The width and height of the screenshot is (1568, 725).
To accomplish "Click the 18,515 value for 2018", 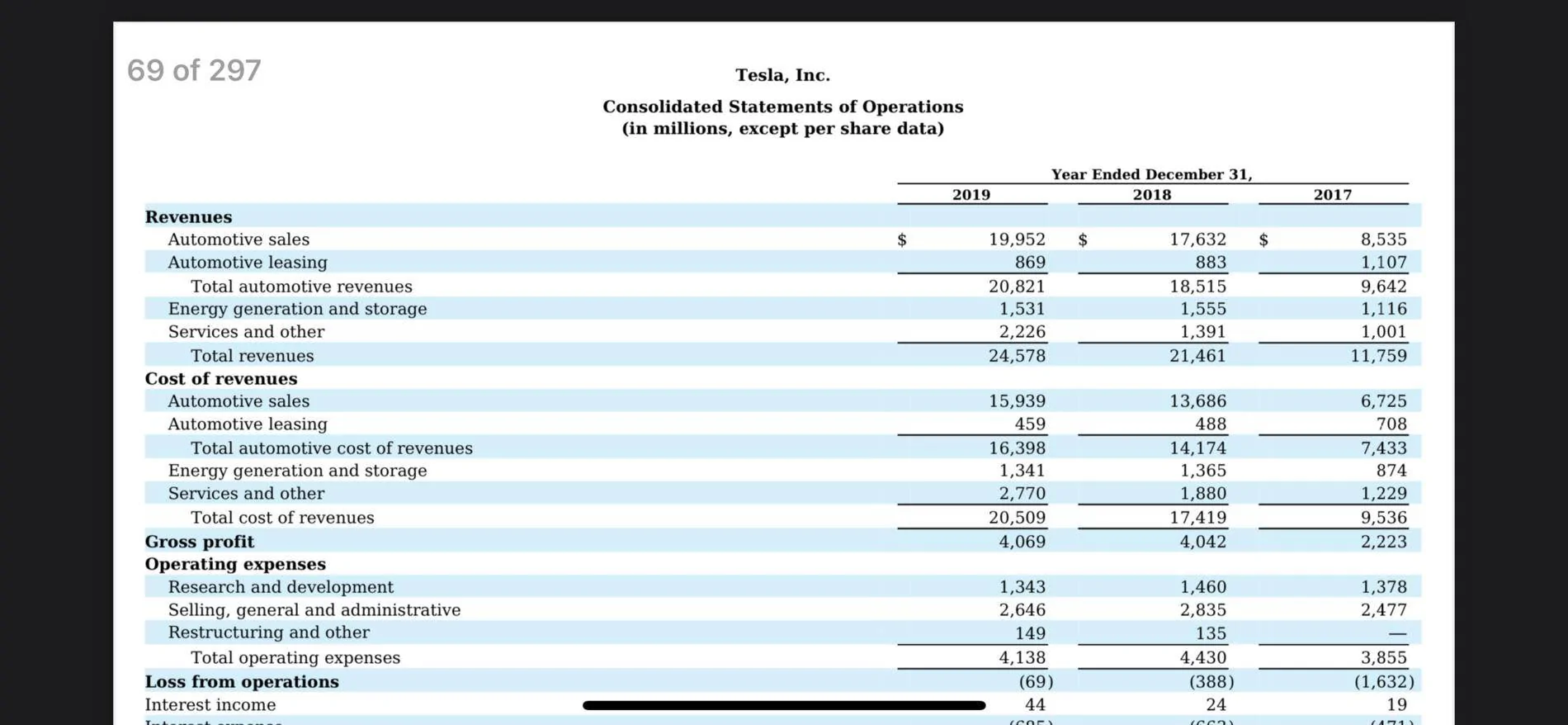I will pos(1197,287).
